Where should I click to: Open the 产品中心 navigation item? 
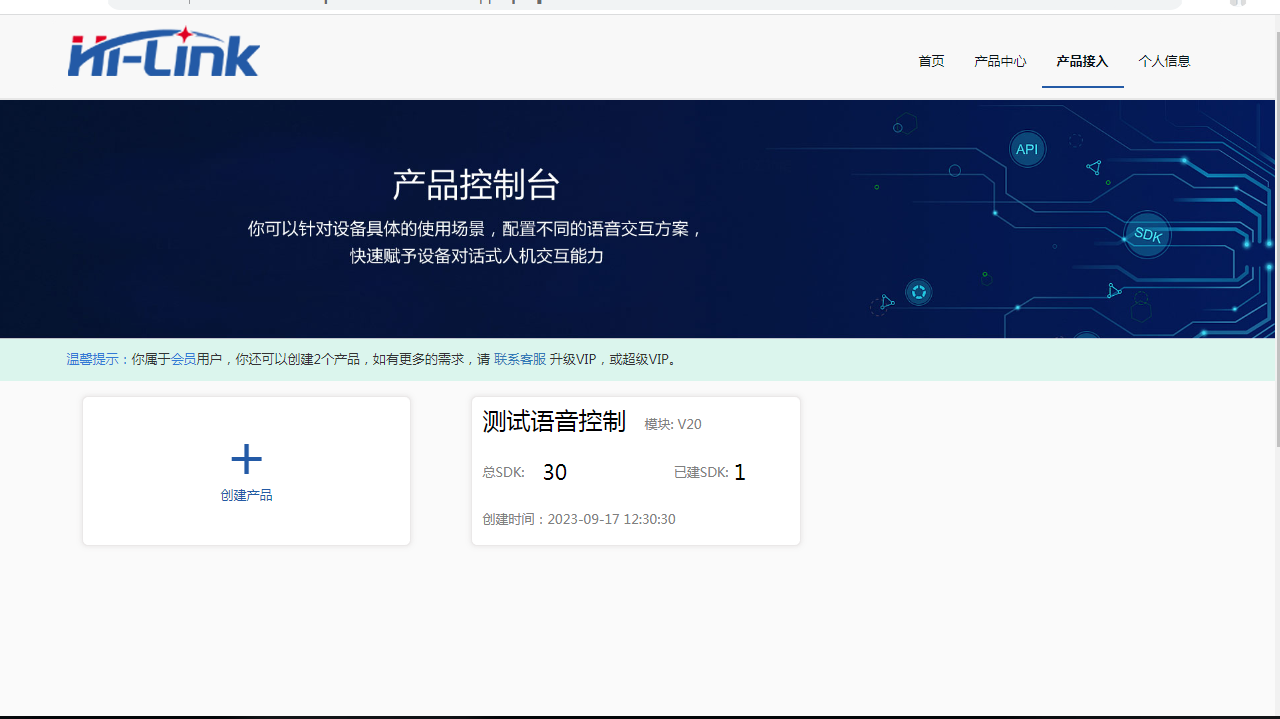pyautogui.click(x=1000, y=61)
